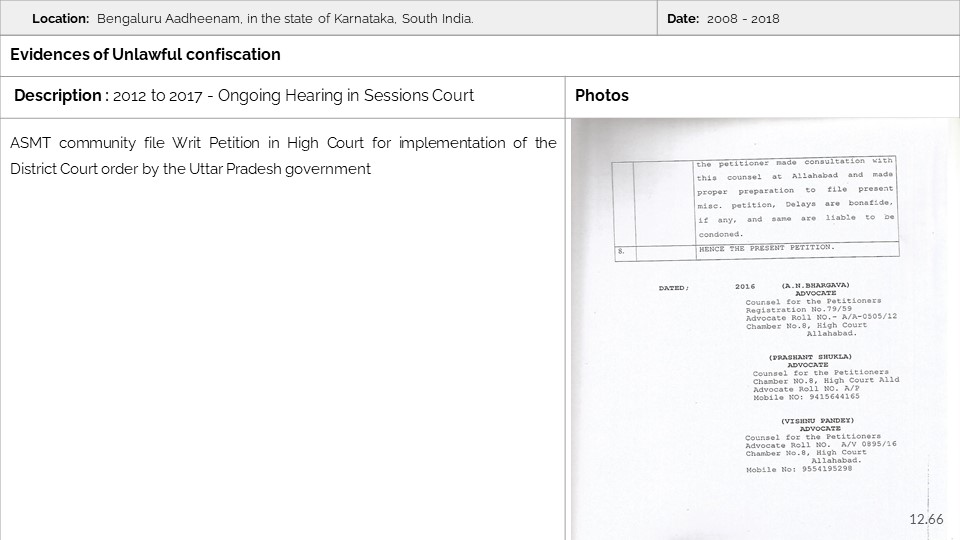Click row number 8 in scanned table
The width and height of the screenshot is (960, 540).
coord(621,252)
